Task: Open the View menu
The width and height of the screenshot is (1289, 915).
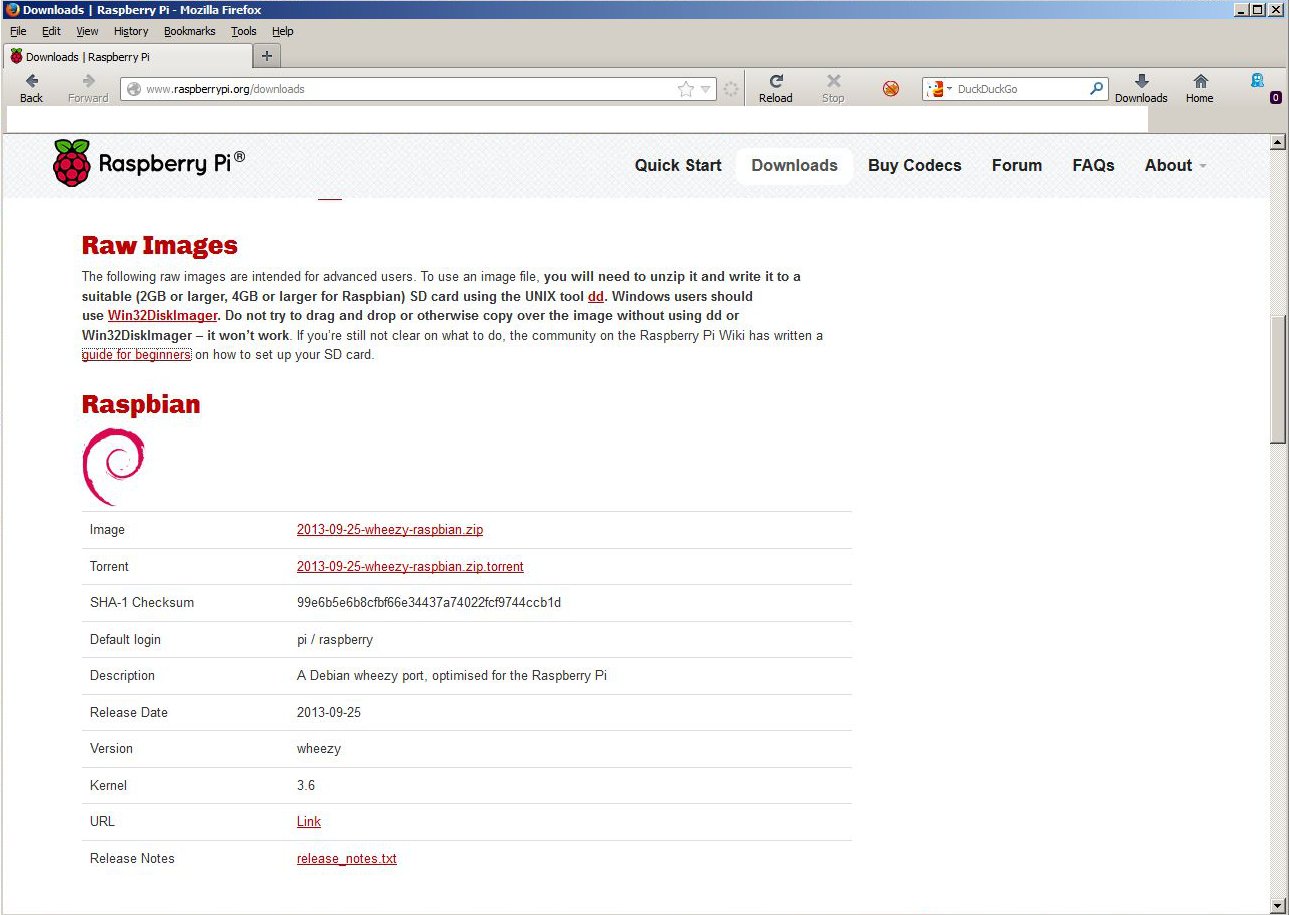Action: [x=87, y=31]
